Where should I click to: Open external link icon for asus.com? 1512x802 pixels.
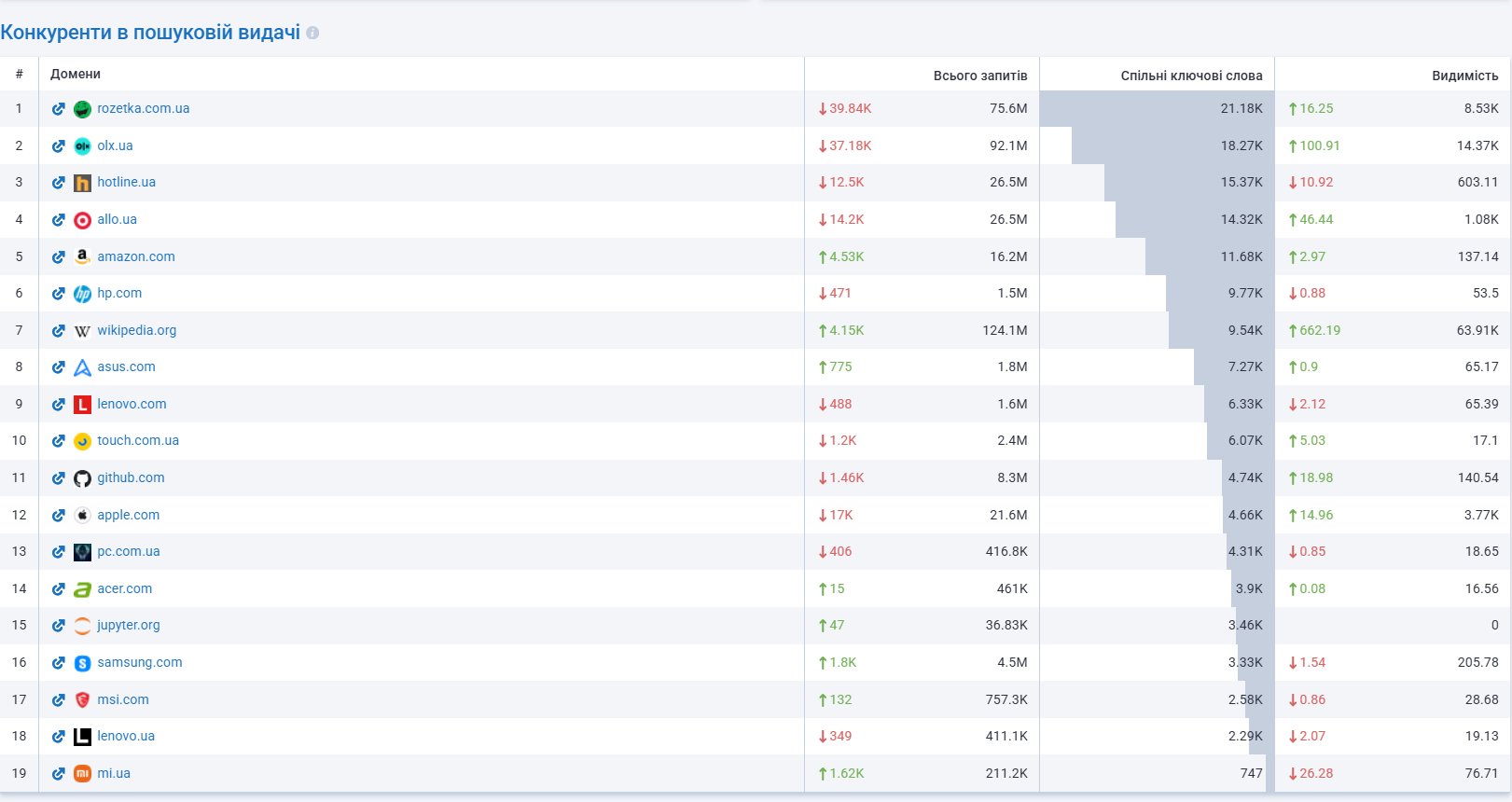[x=58, y=367]
